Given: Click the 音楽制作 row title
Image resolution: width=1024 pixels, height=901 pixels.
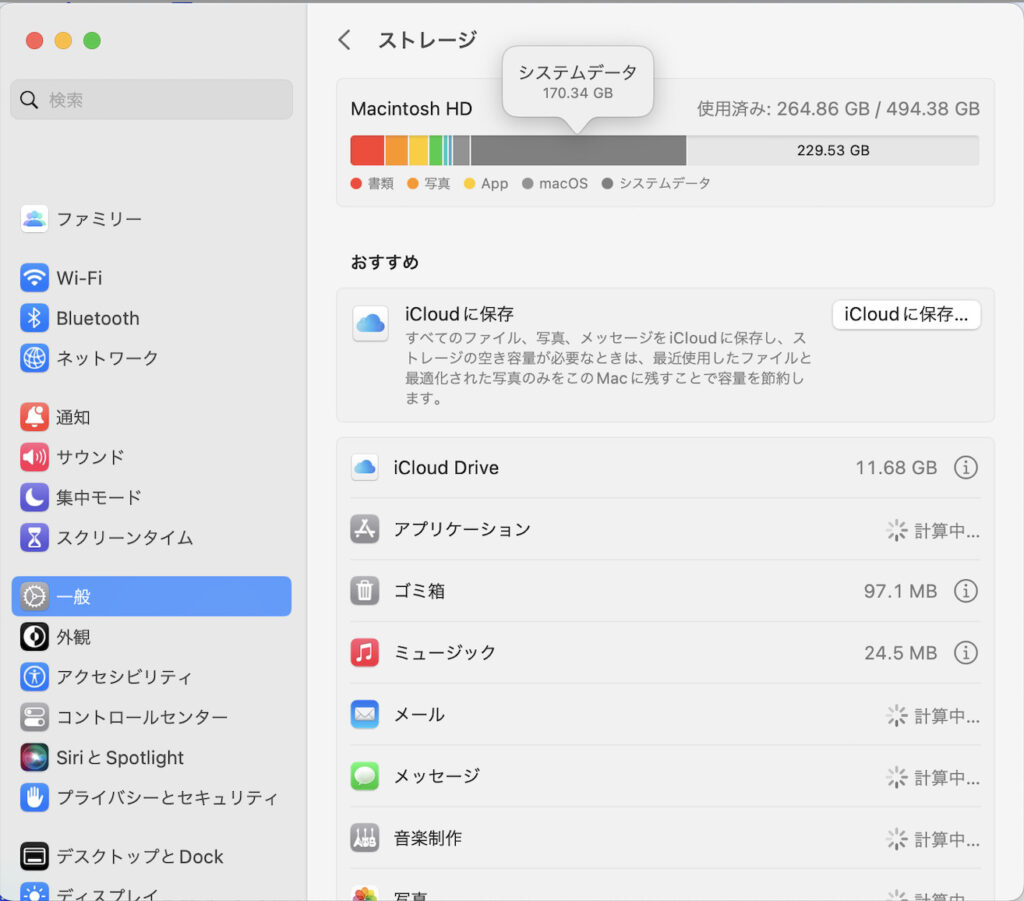Looking at the screenshot, I should 428,838.
